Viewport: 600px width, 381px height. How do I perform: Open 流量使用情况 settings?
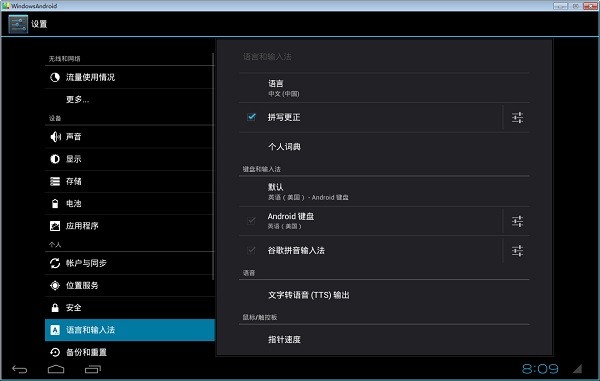click(130, 77)
